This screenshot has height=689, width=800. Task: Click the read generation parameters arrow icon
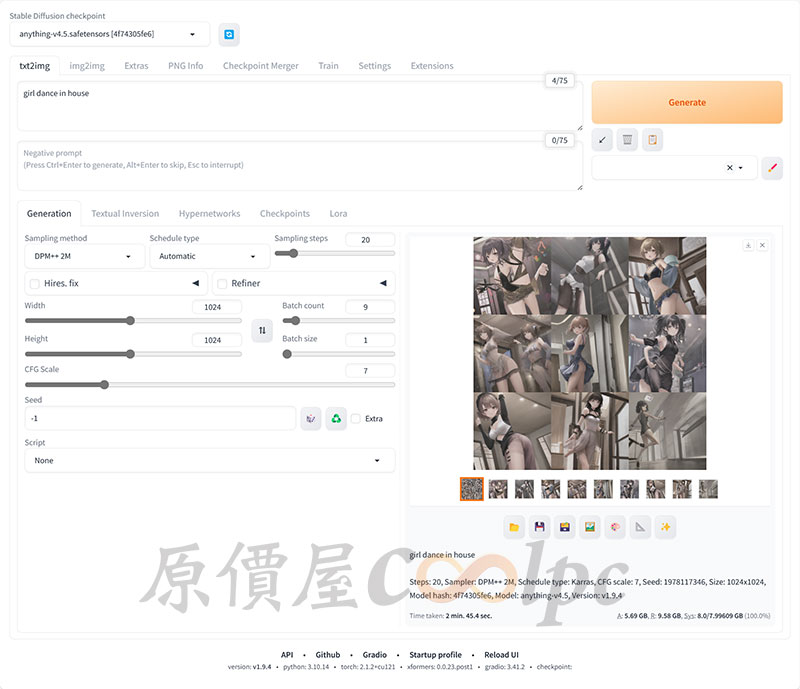[x=602, y=140]
